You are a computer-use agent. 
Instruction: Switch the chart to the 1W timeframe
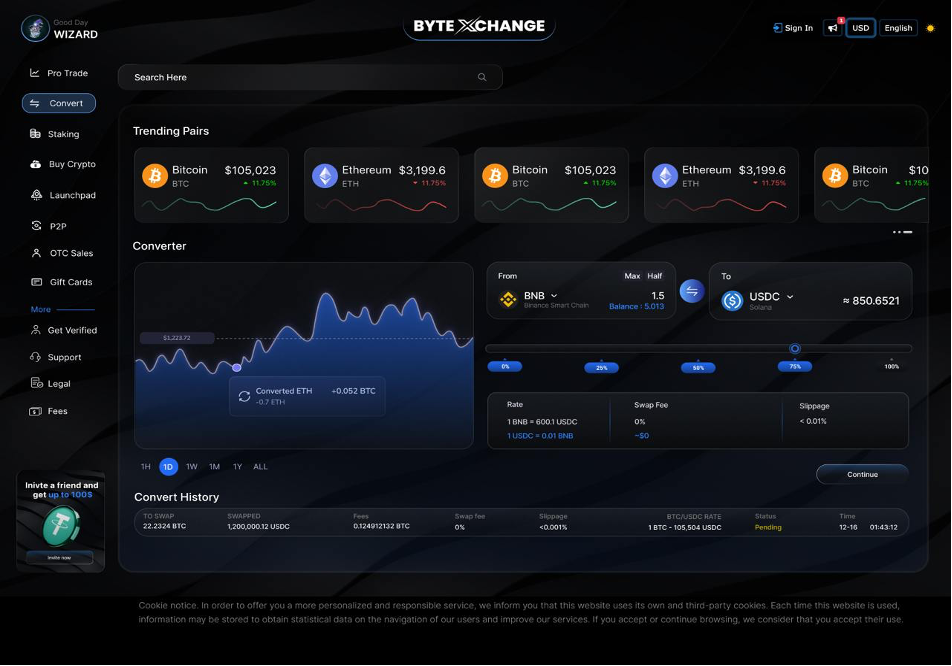[x=191, y=466]
